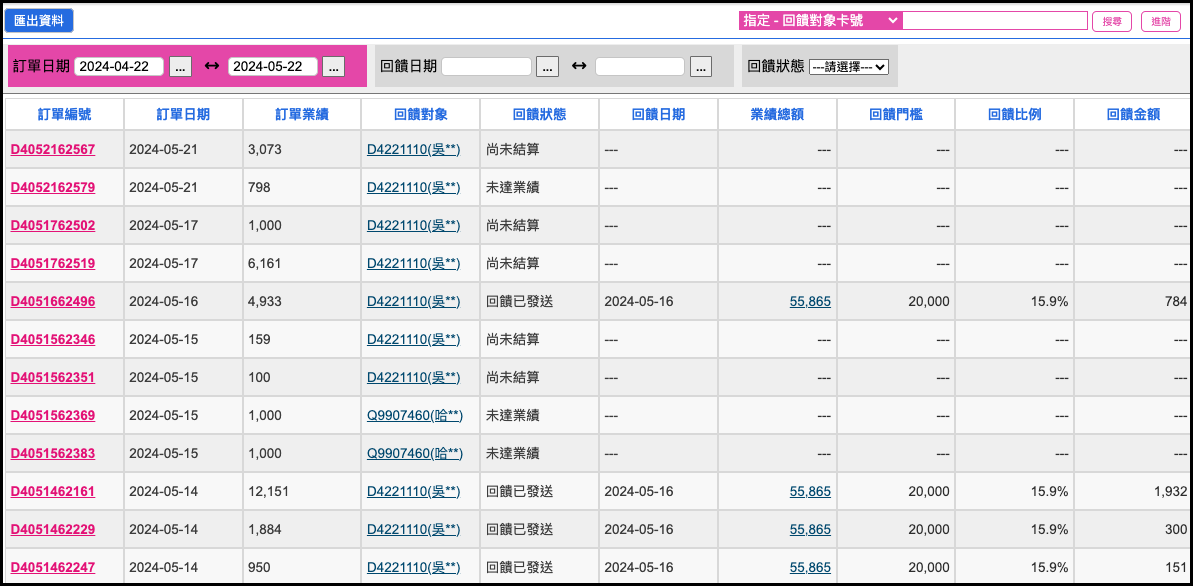Viewport: 1193px width, 586px height.
Task: Open 55,865 total in row D4051462229
Action: [x=810, y=530]
